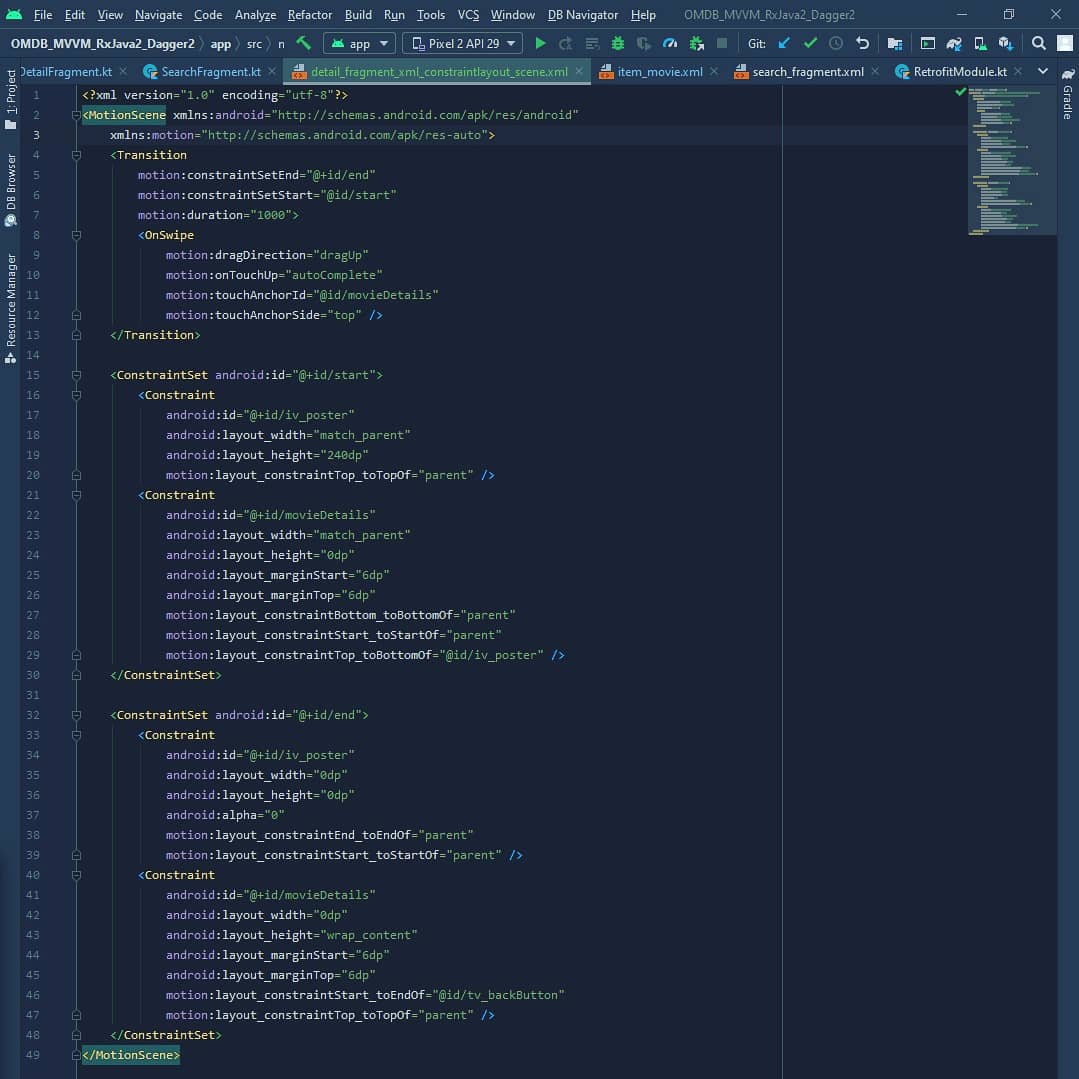Click the "dragUp" attribute value
1079x1079 pixels.
pyautogui.click(x=341, y=255)
